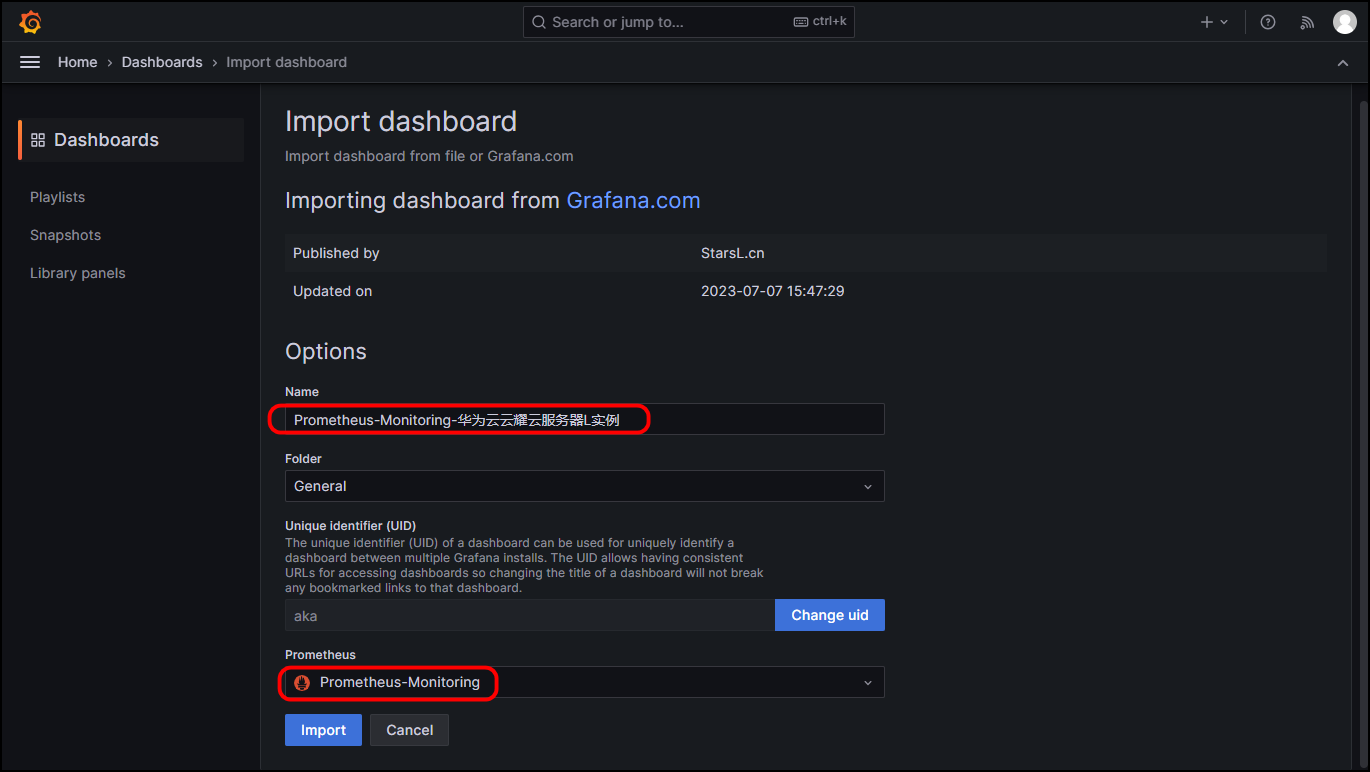Click the Options heading

[x=326, y=351]
